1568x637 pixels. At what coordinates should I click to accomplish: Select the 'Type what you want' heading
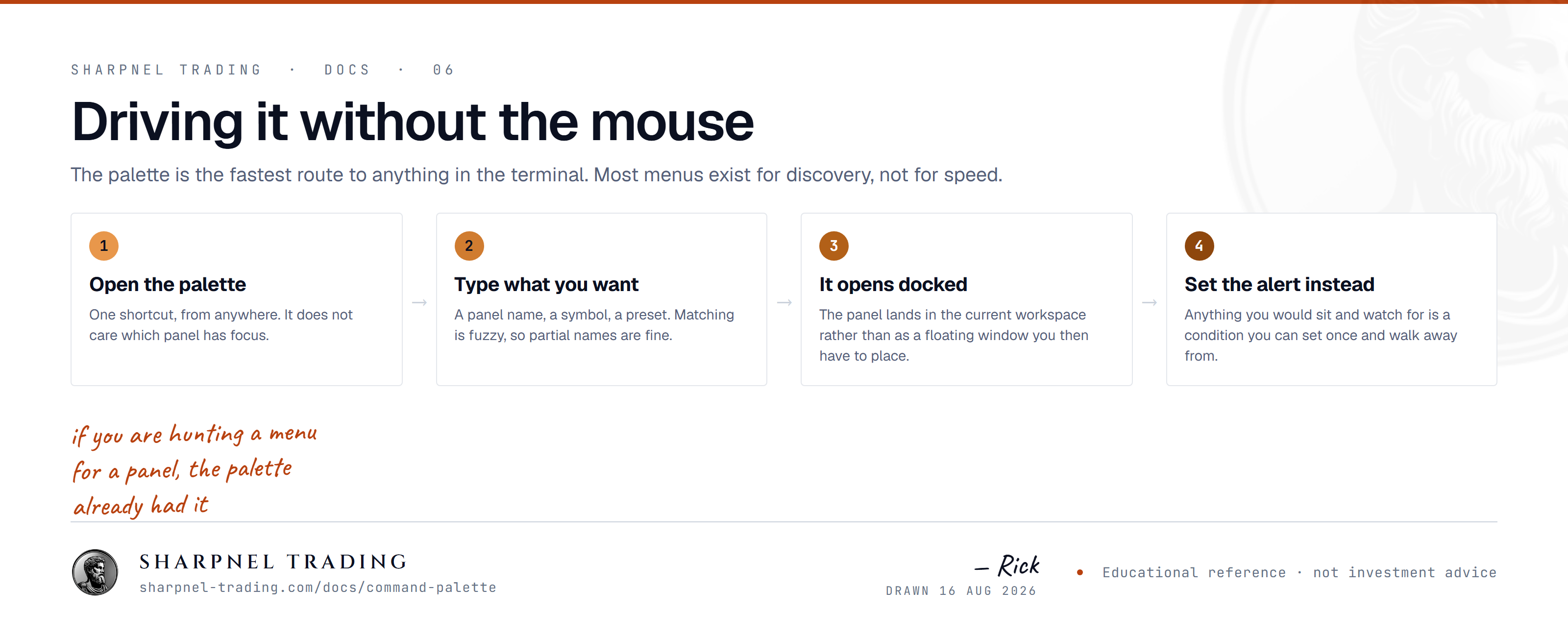point(546,284)
